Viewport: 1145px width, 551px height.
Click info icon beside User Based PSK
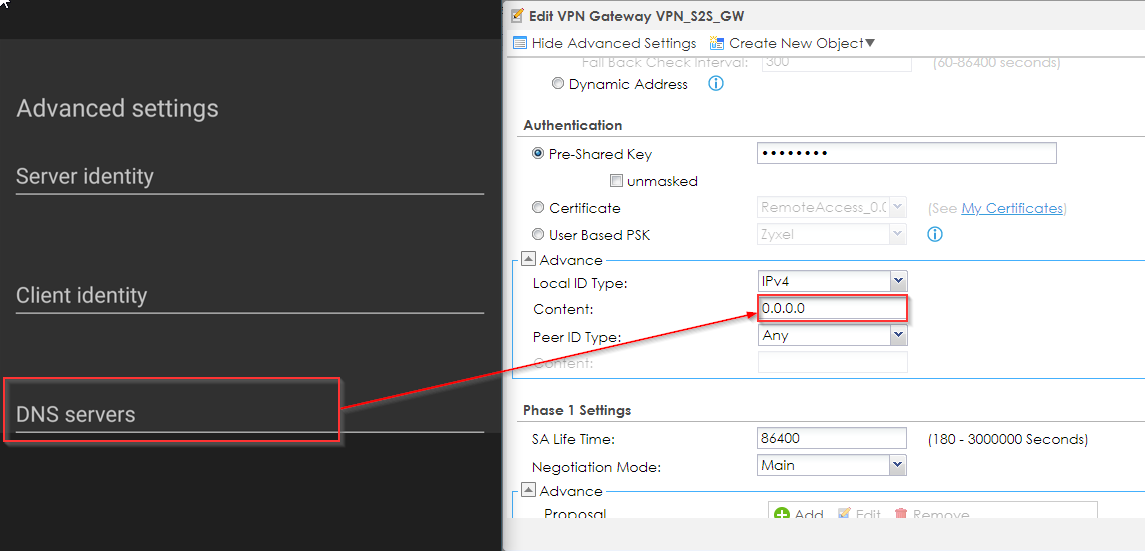pos(935,235)
